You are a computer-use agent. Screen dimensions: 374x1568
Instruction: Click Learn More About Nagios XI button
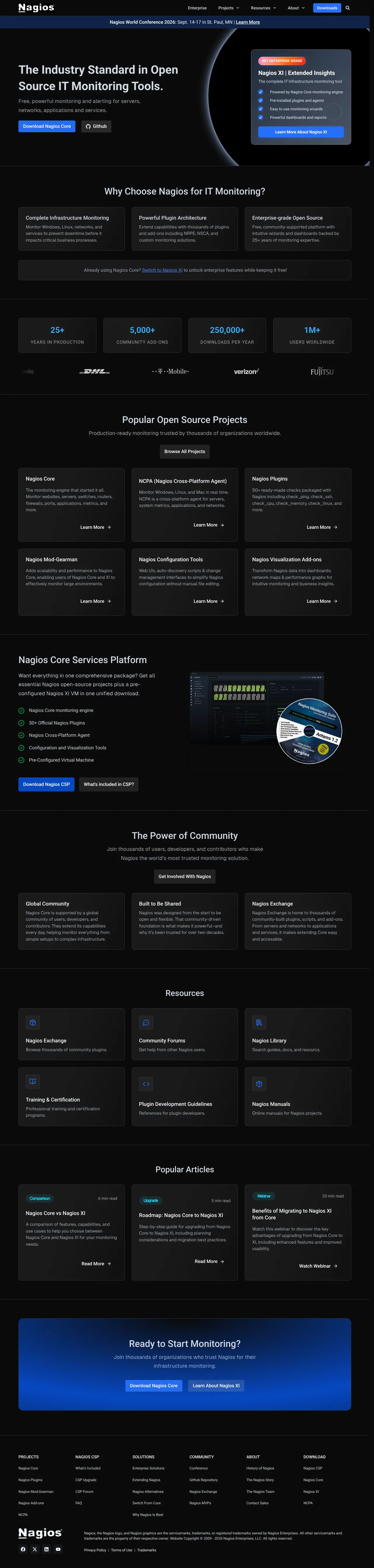(x=301, y=132)
